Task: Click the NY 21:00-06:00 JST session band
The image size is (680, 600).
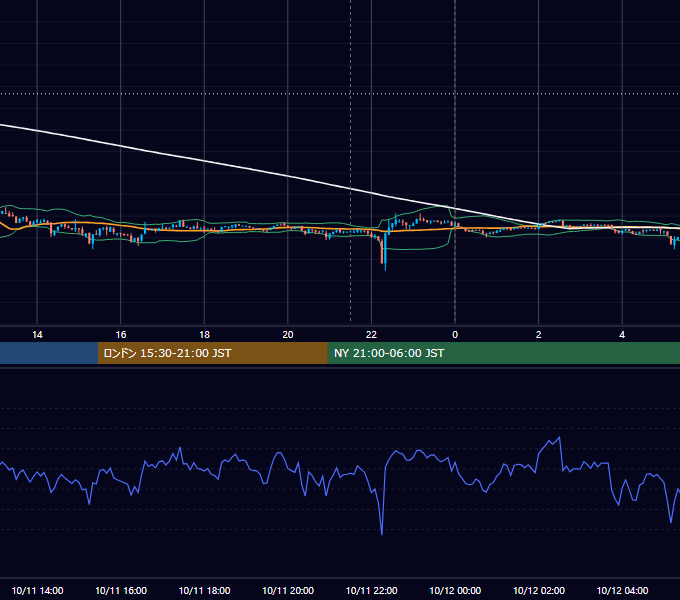Action: [x=503, y=353]
